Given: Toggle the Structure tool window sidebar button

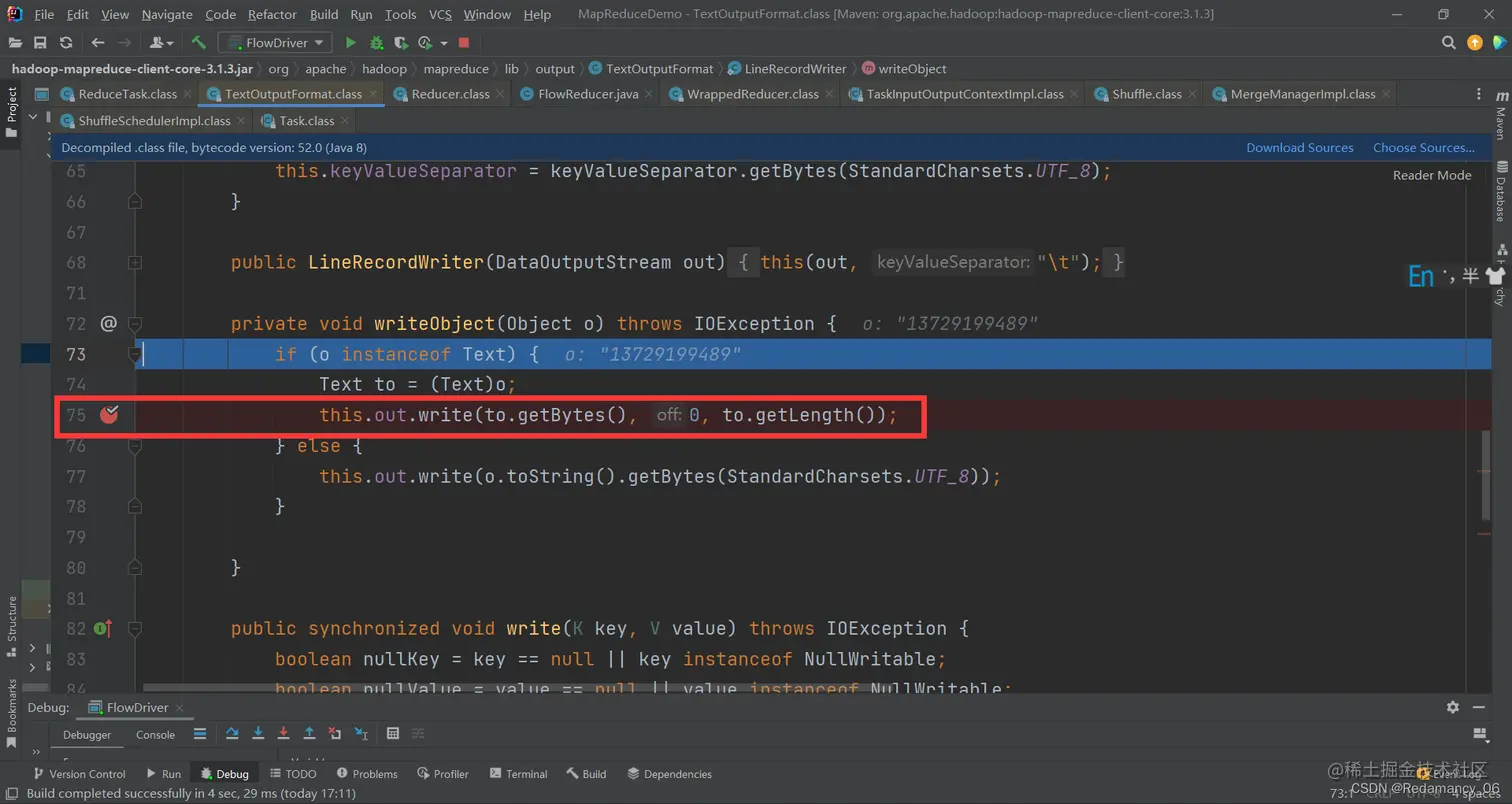Looking at the screenshot, I should coord(12,625).
